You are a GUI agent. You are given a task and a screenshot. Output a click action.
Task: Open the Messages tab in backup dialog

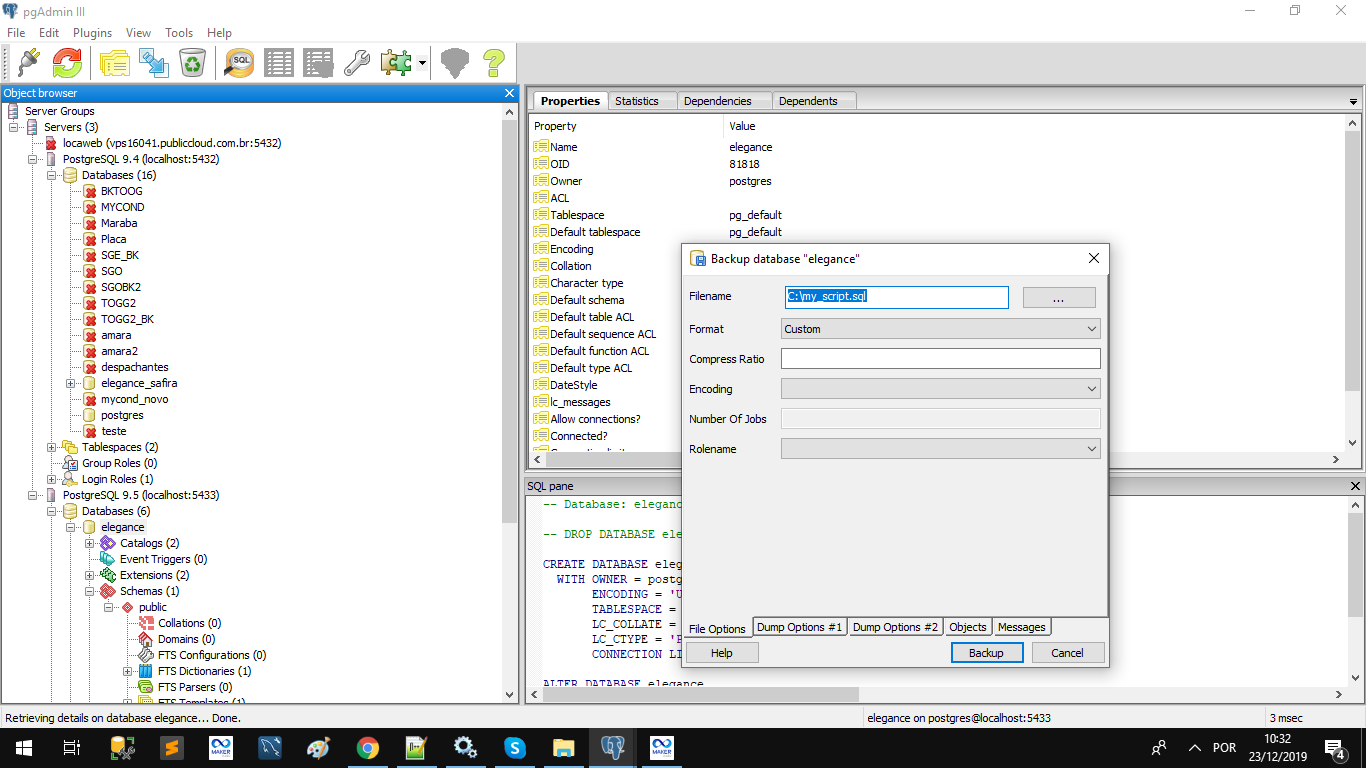click(x=1022, y=627)
